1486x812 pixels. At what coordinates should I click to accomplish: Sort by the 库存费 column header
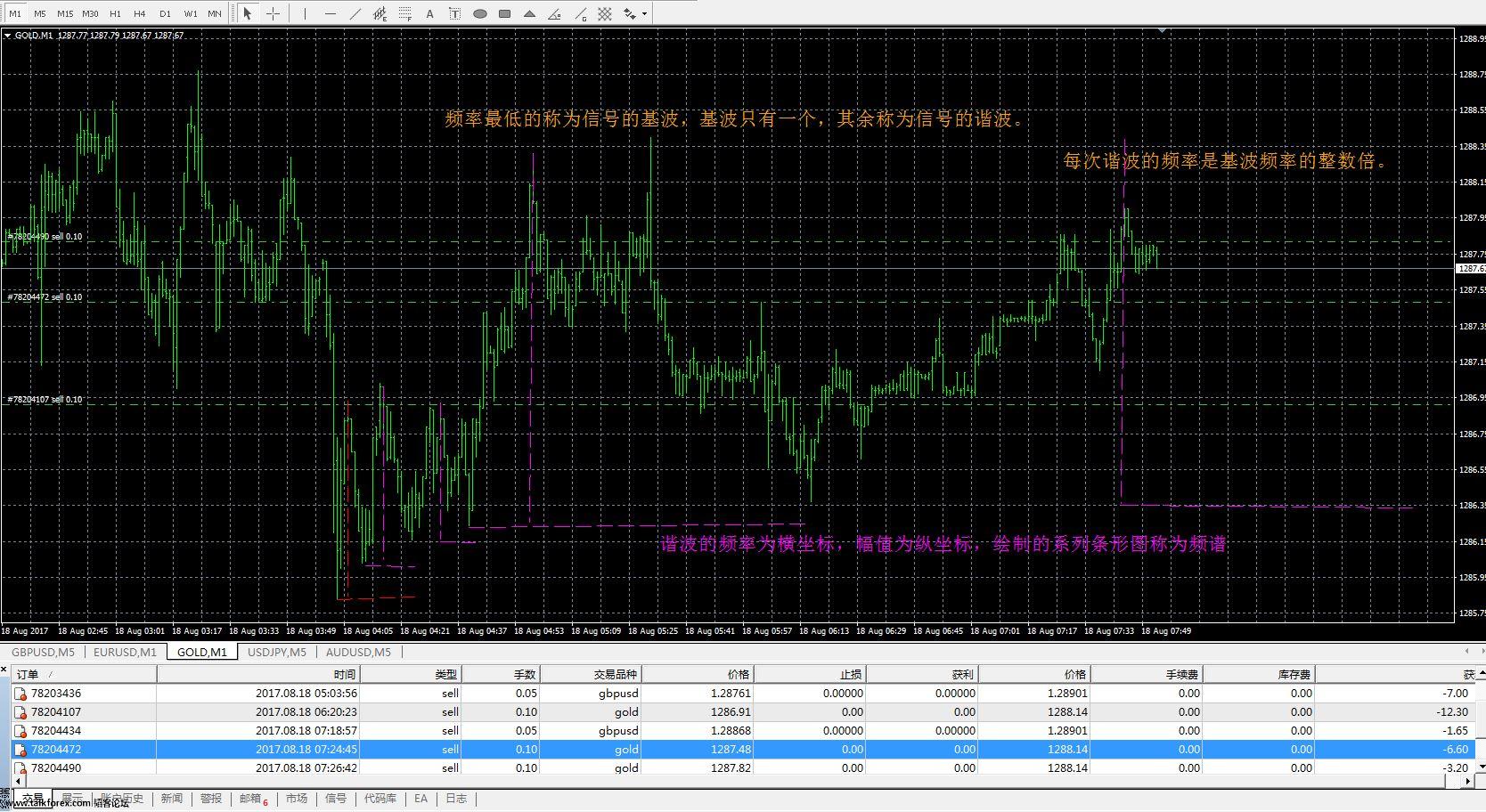coord(1260,675)
